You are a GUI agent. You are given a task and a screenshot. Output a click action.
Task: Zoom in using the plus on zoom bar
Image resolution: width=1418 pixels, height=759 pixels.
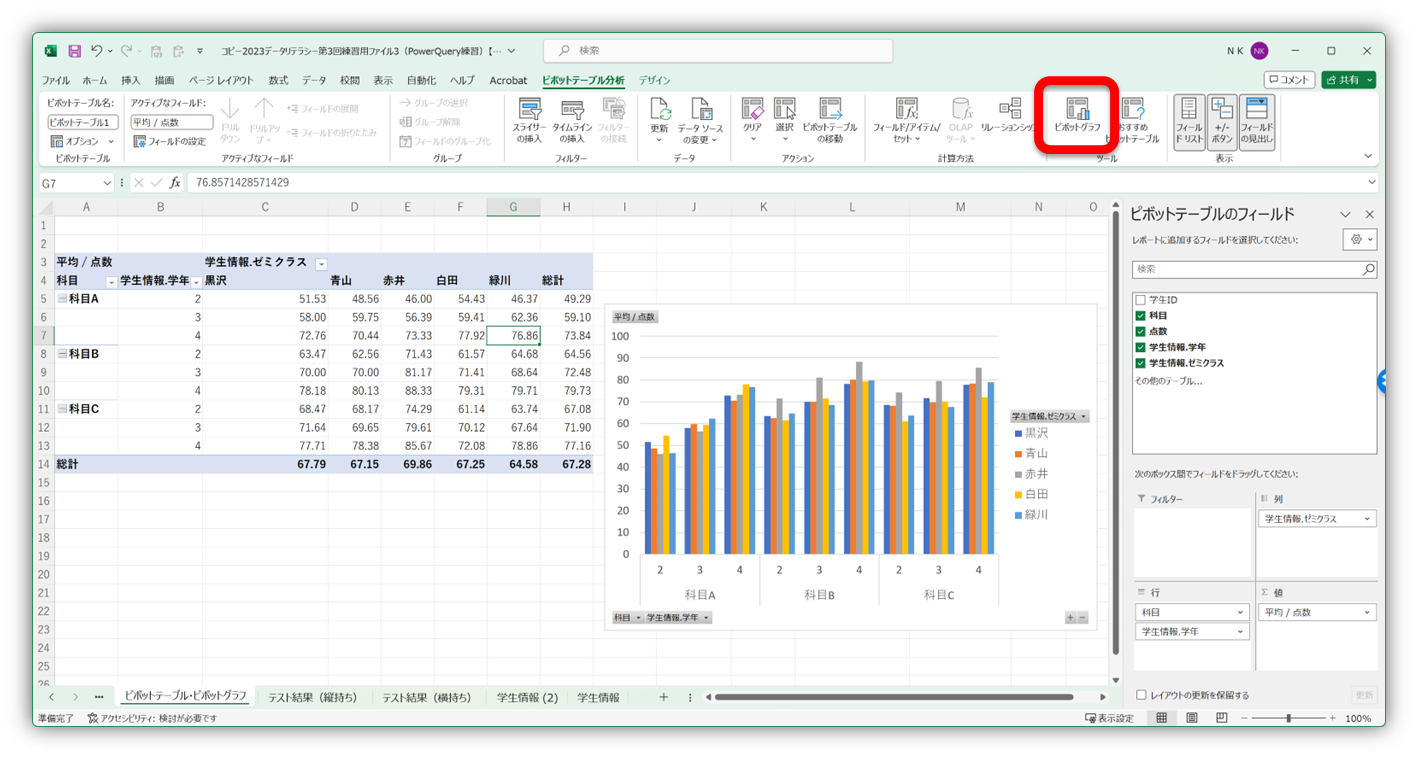1333,718
